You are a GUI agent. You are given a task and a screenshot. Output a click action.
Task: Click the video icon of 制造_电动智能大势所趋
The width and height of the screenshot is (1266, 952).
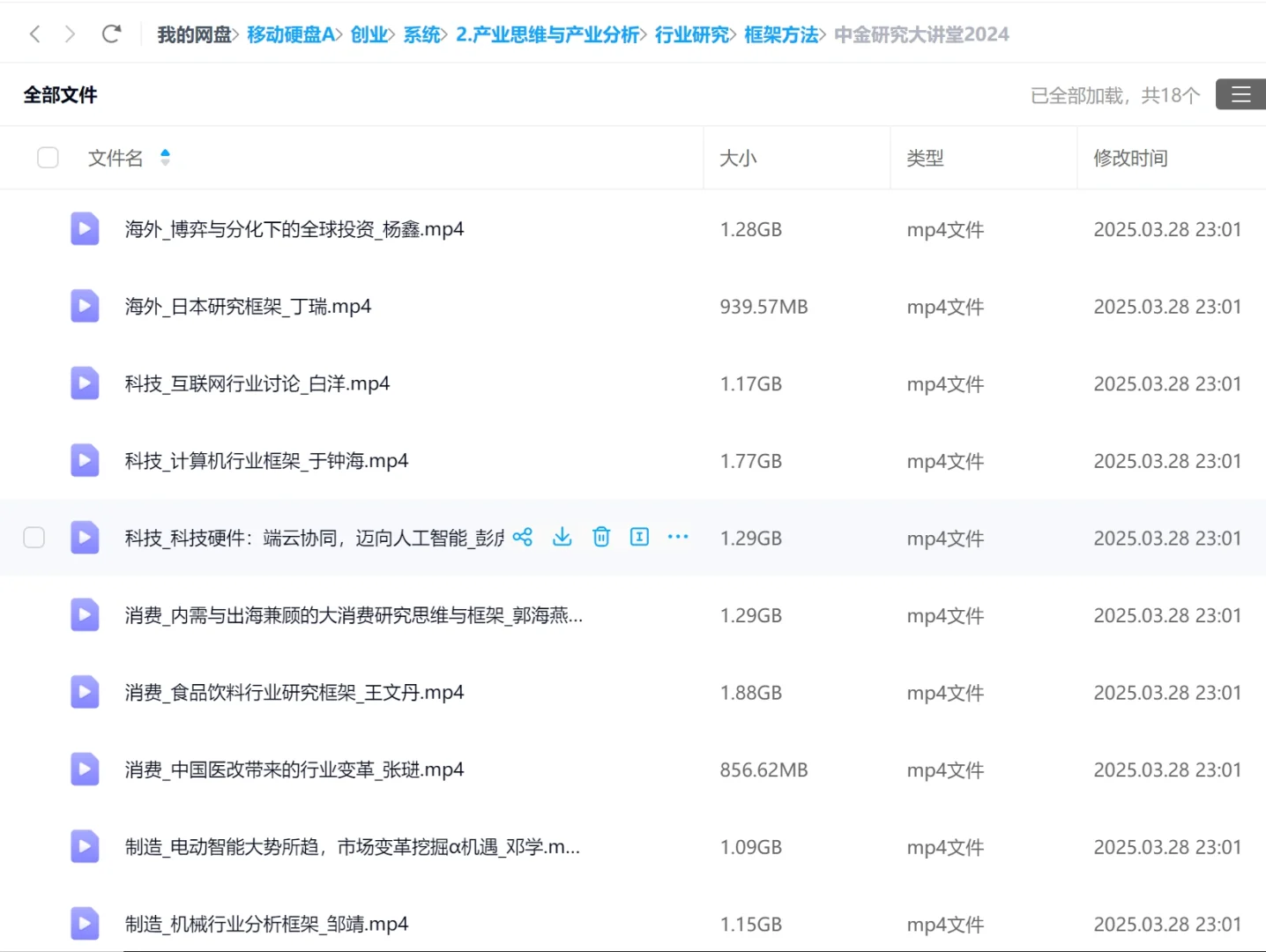click(85, 847)
